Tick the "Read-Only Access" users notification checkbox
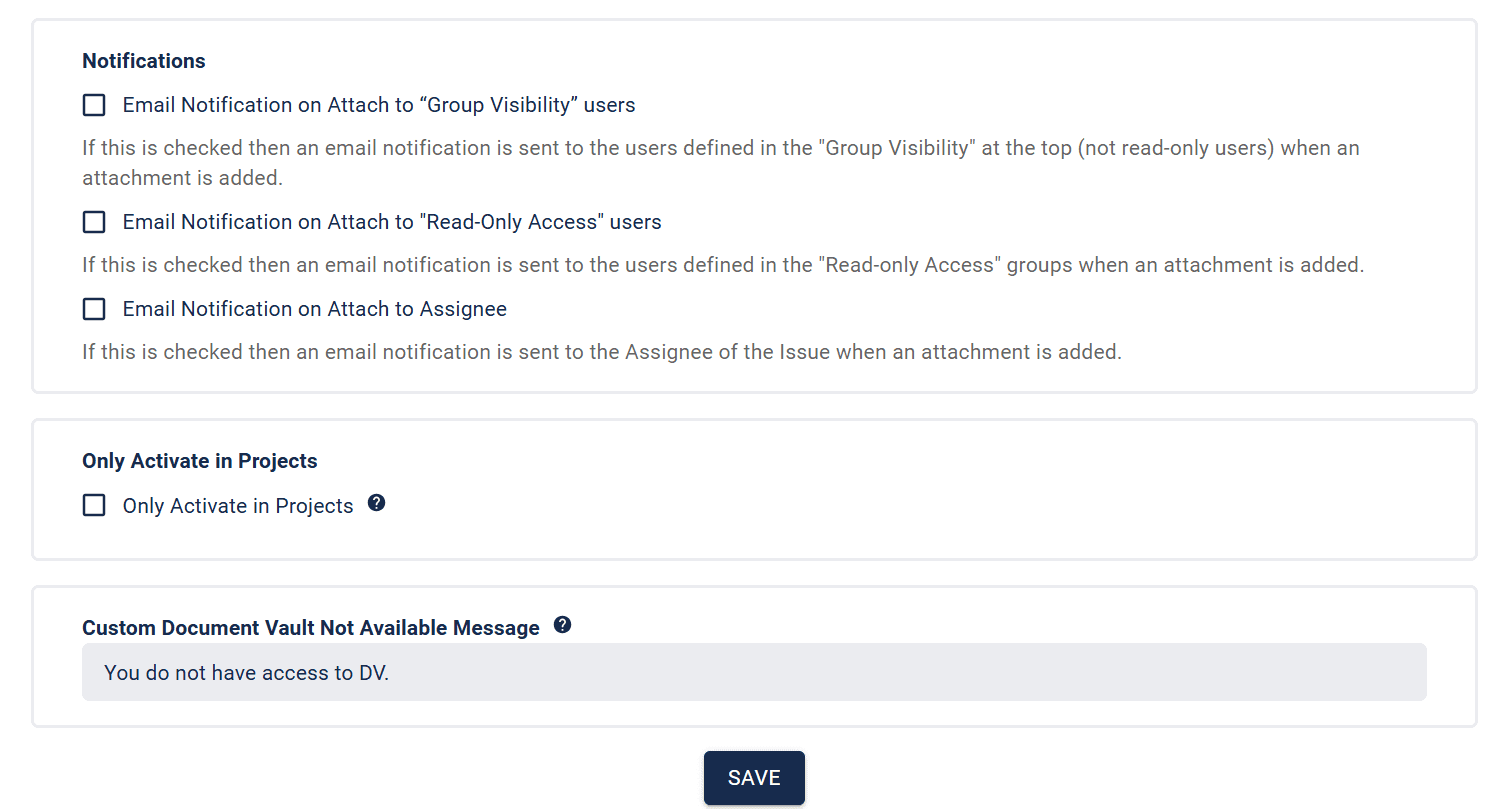Viewport: 1497px width, 809px height. [94, 222]
